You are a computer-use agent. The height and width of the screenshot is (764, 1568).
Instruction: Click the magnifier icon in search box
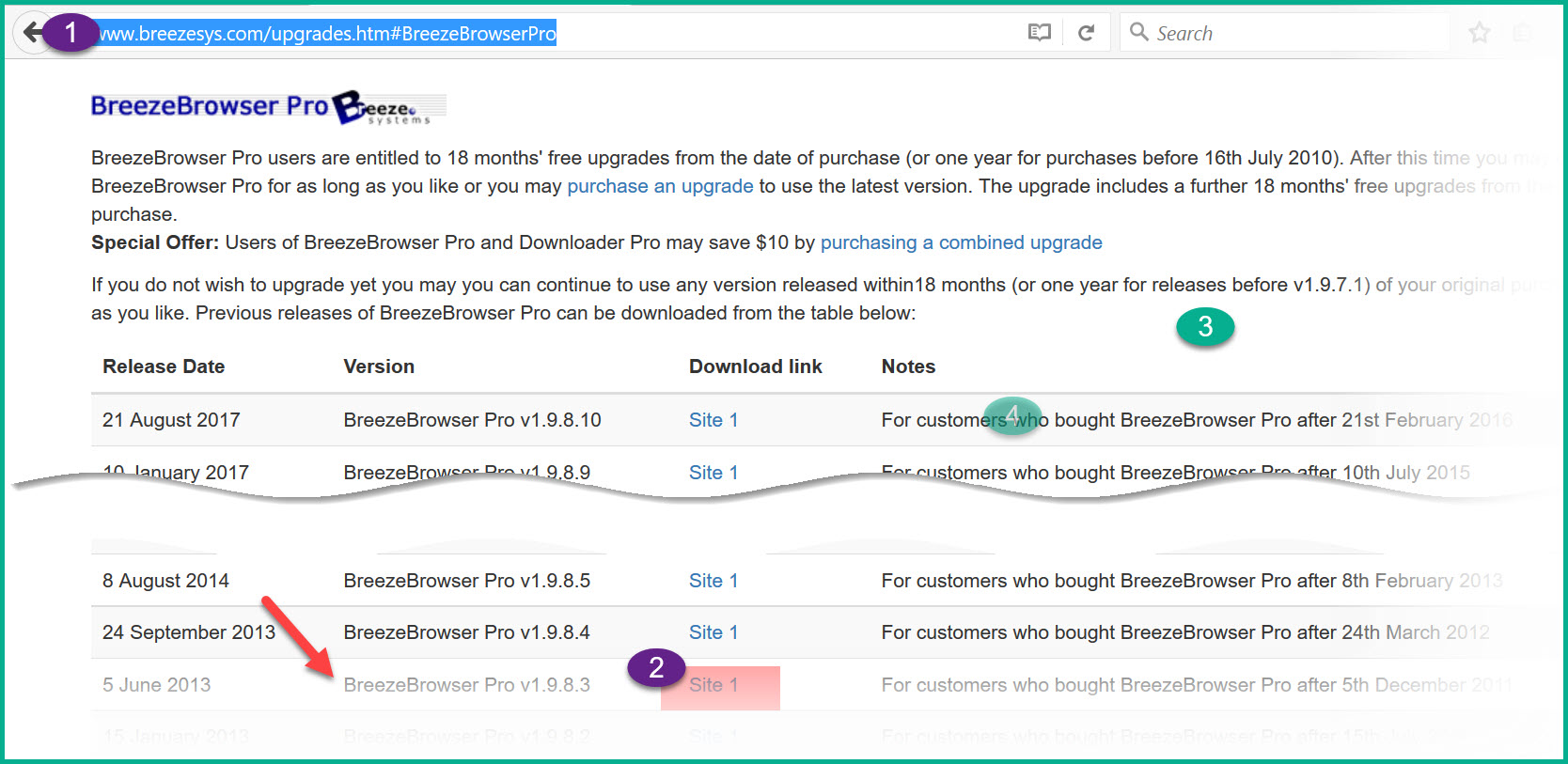tap(1139, 32)
